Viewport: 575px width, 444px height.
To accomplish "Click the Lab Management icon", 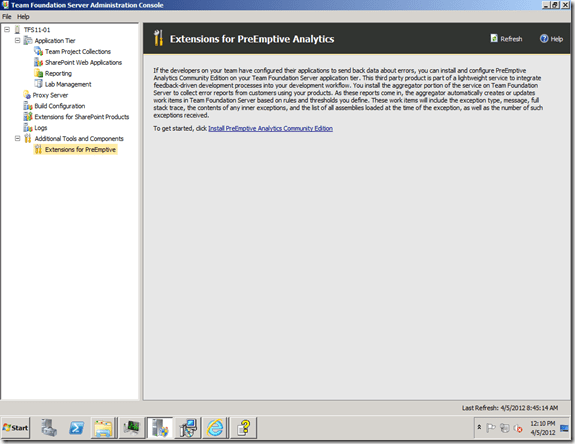I will pos(39,84).
